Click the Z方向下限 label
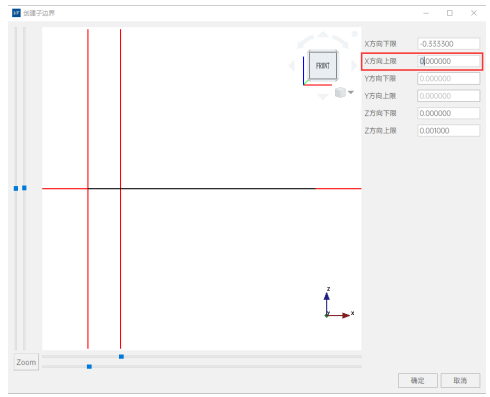Image resolution: width=490 pixels, height=397 pixels. (380, 113)
